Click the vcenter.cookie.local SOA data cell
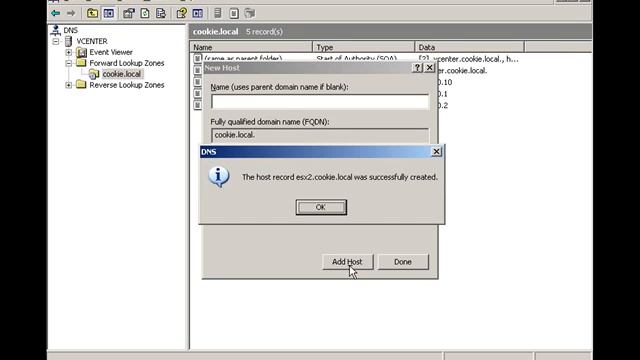 coord(469,59)
